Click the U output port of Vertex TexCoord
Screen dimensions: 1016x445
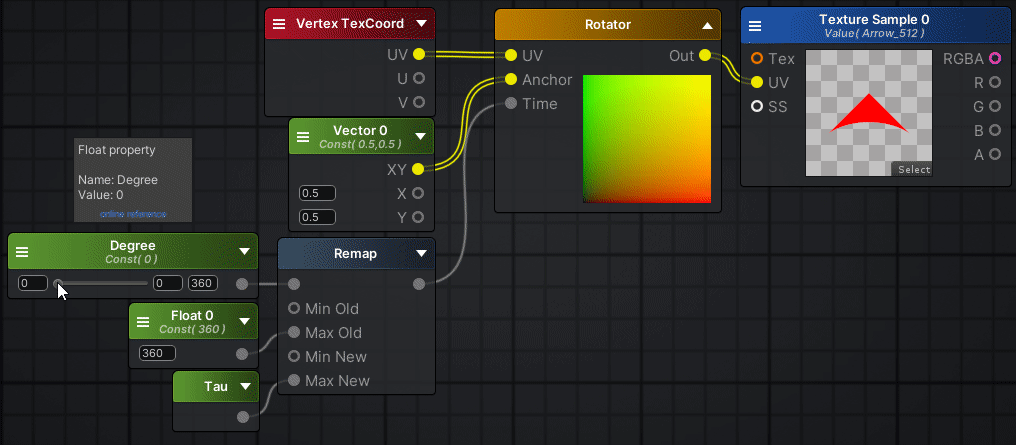pyautogui.click(x=419, y=78)
